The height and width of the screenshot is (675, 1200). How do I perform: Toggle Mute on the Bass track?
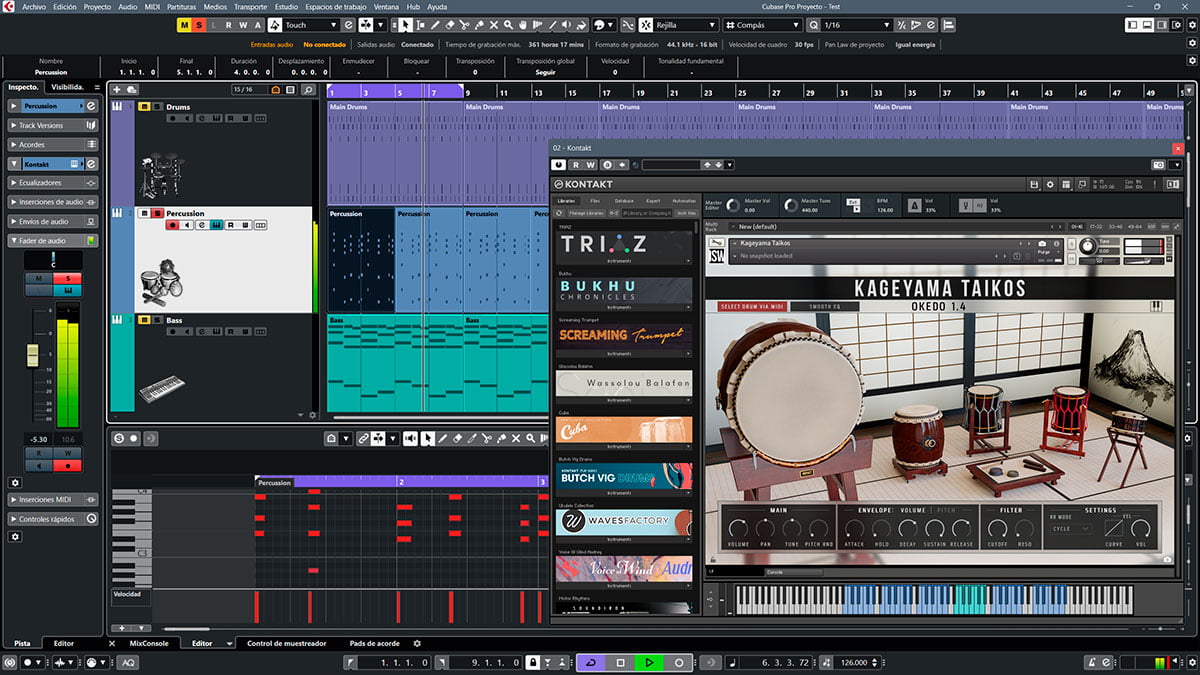coord(145,320)
